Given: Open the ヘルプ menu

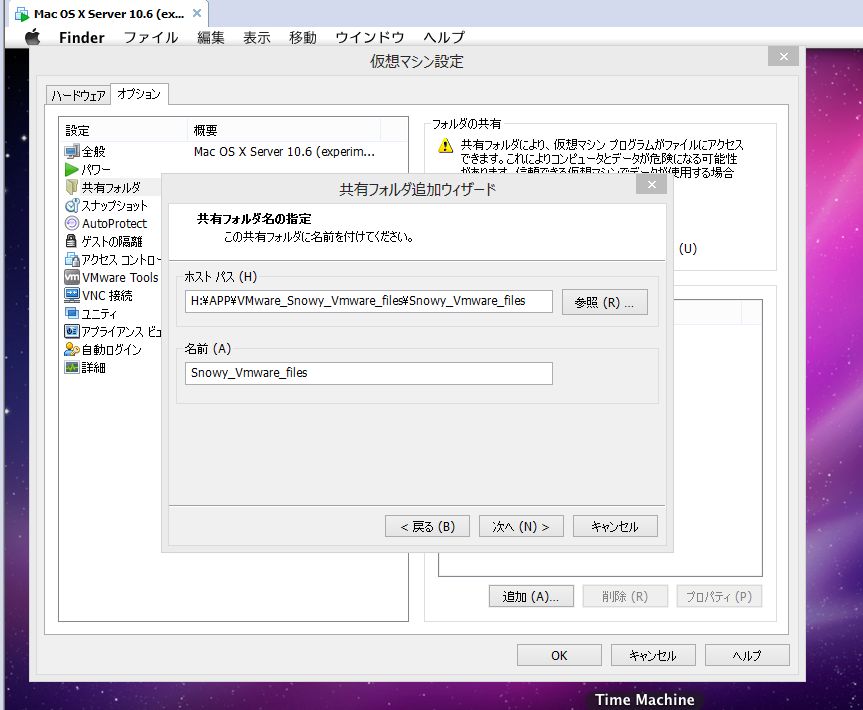Looking at the screenshot, I should pyautogui.click(x=444, y=37).
